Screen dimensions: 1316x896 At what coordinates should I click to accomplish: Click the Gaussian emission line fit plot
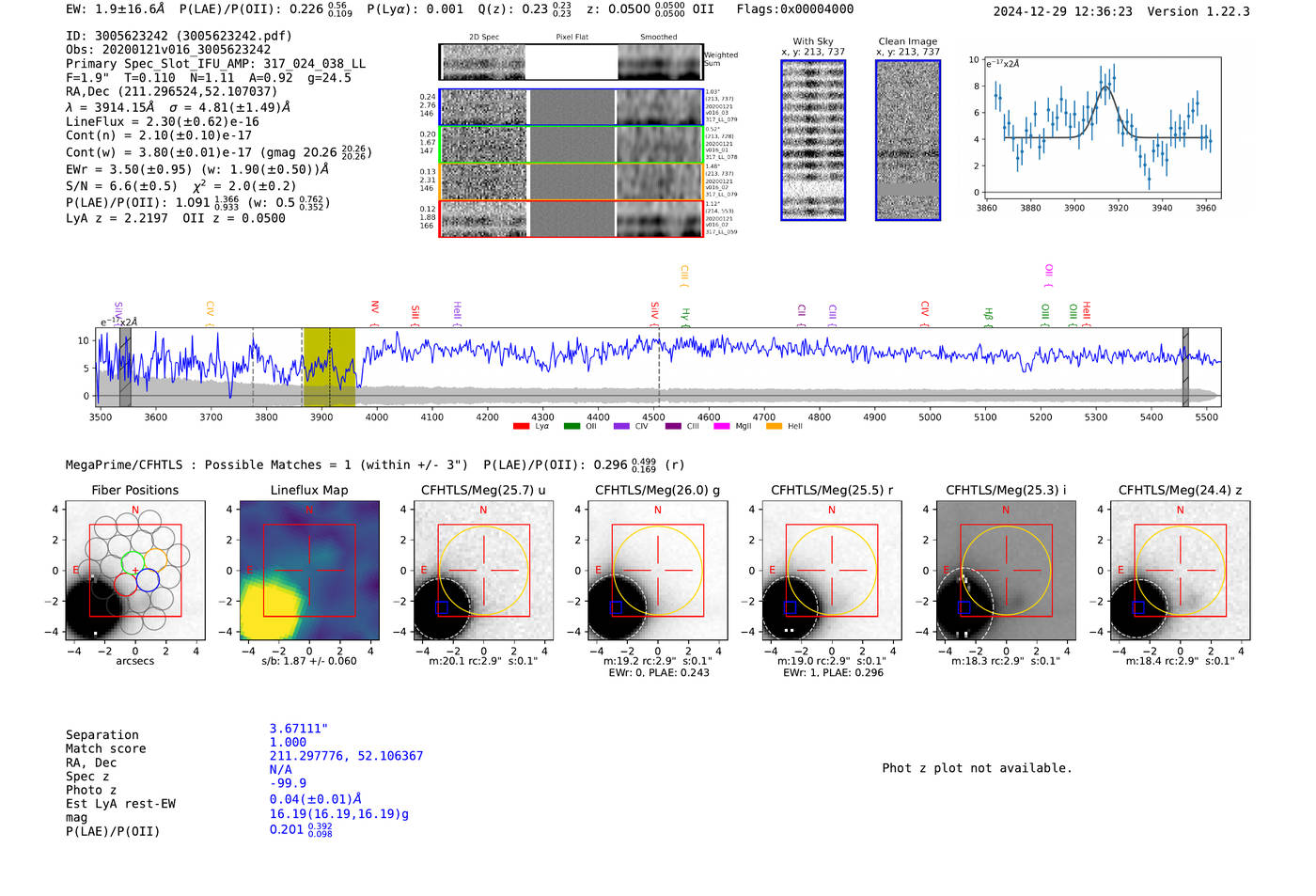click(x=1102, y=128)
